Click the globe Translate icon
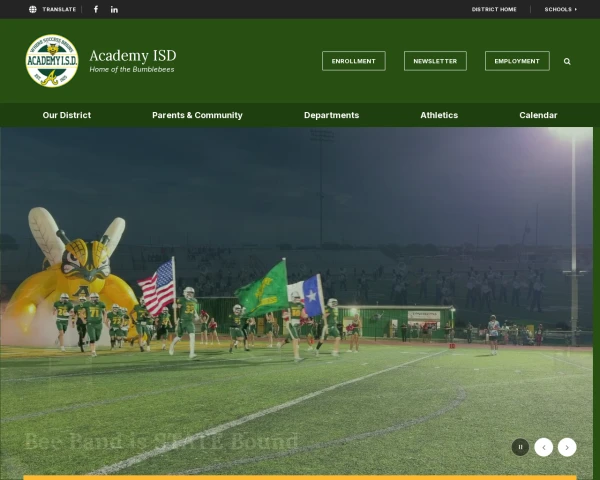 pyautogui.click(x=33, y=9)
